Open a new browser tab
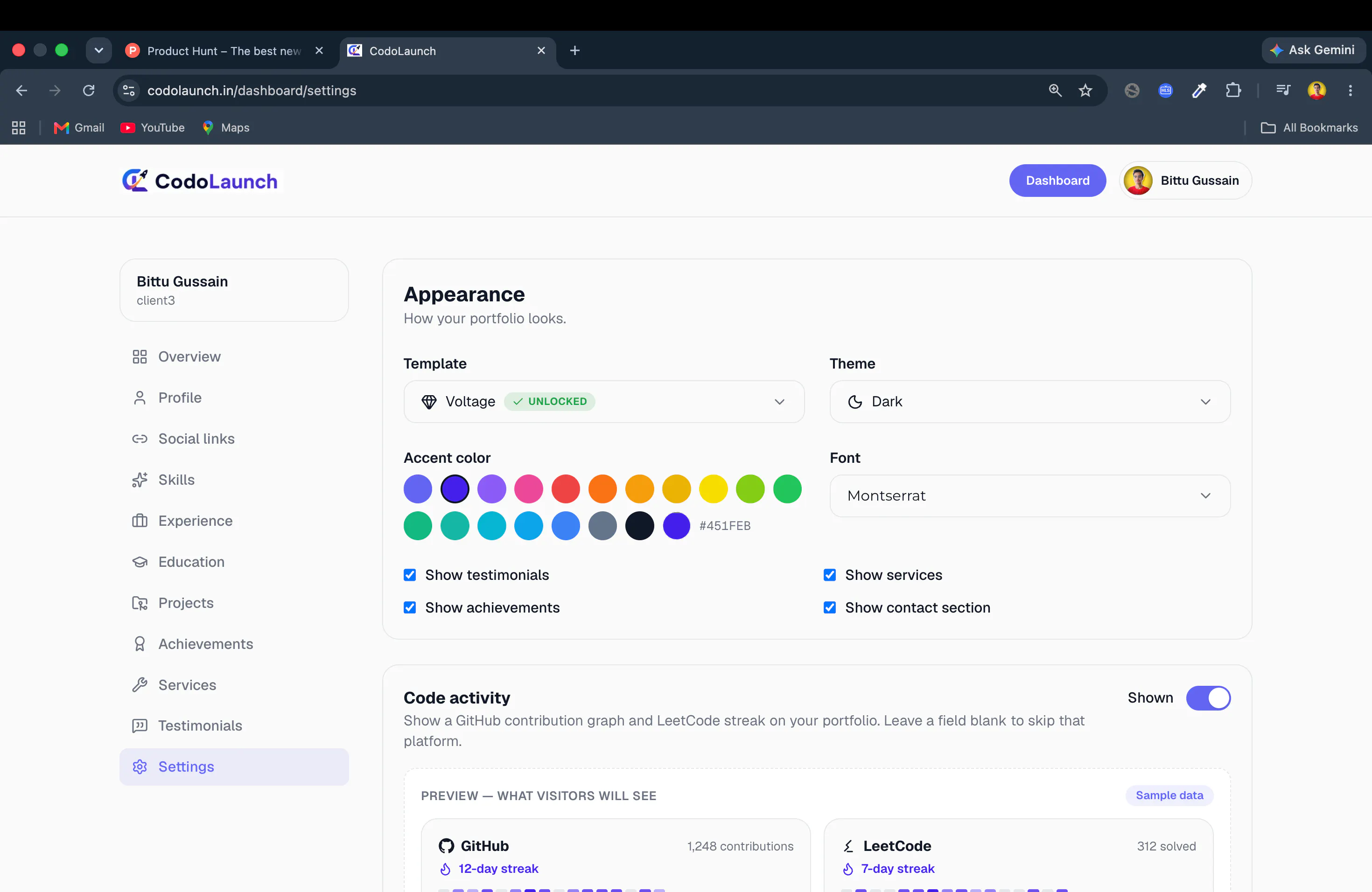The image size is (1372, 892). coord(575,51)
